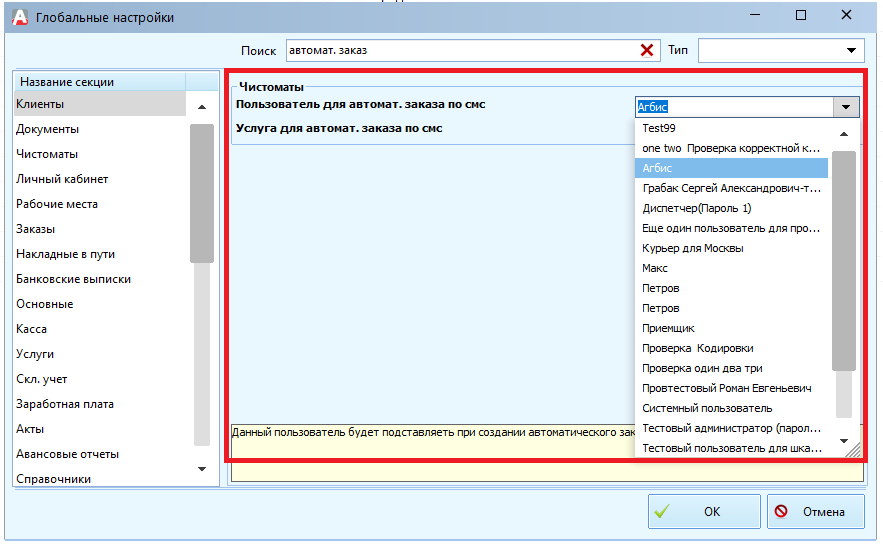883x550 pixels.
Task: Cancel changes with the Отмена button
Action: [x=815, y=511]
